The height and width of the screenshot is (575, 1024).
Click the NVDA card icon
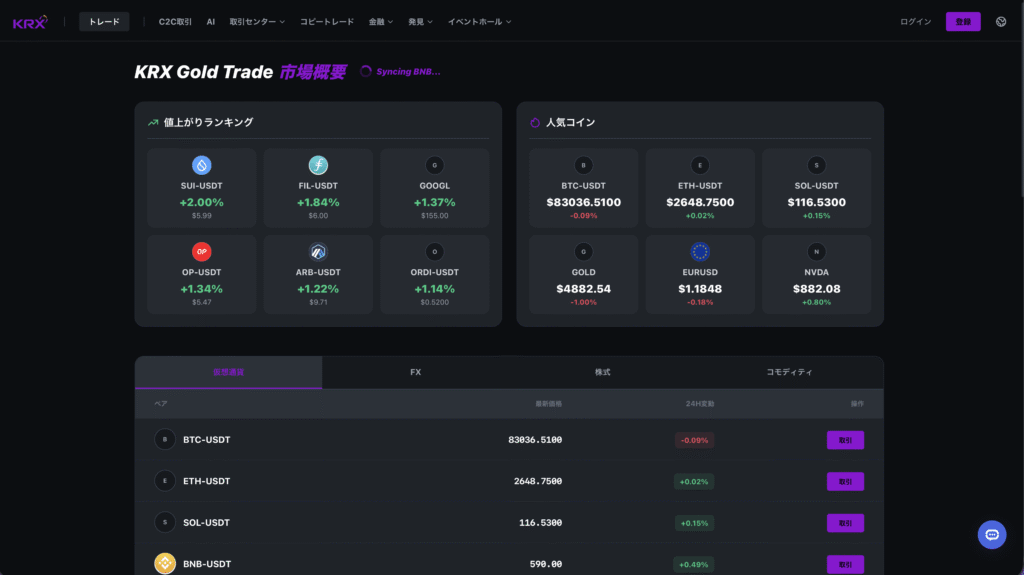coord(816,252)
